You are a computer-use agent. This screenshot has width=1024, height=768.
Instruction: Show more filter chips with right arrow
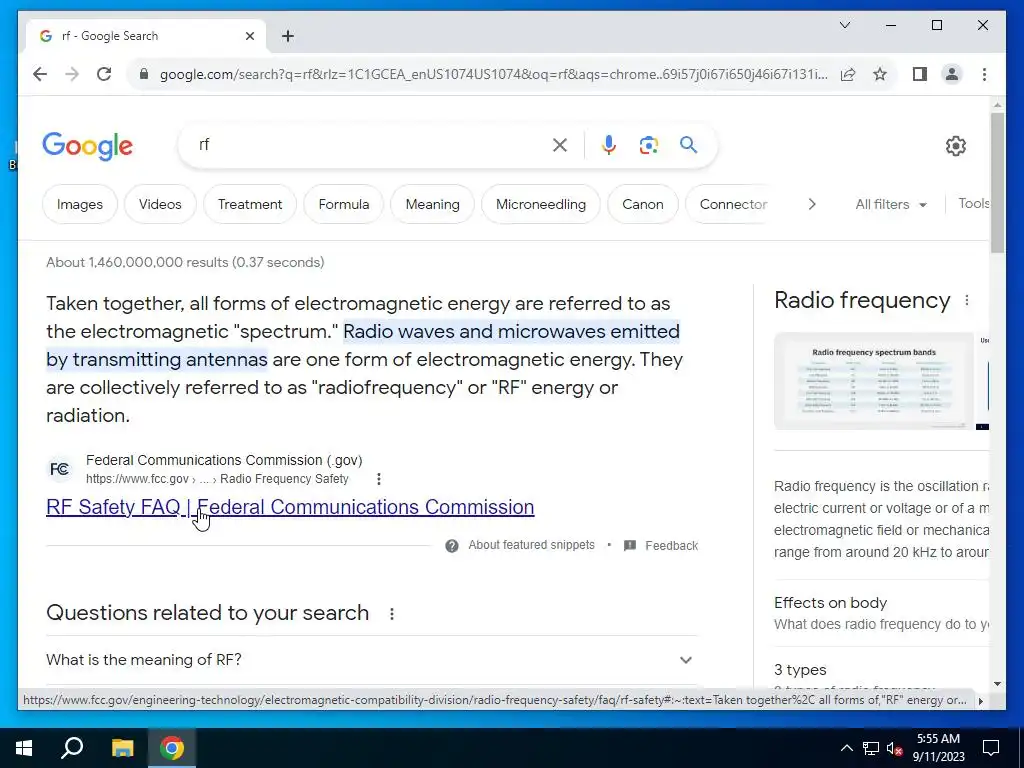point(812,204)
